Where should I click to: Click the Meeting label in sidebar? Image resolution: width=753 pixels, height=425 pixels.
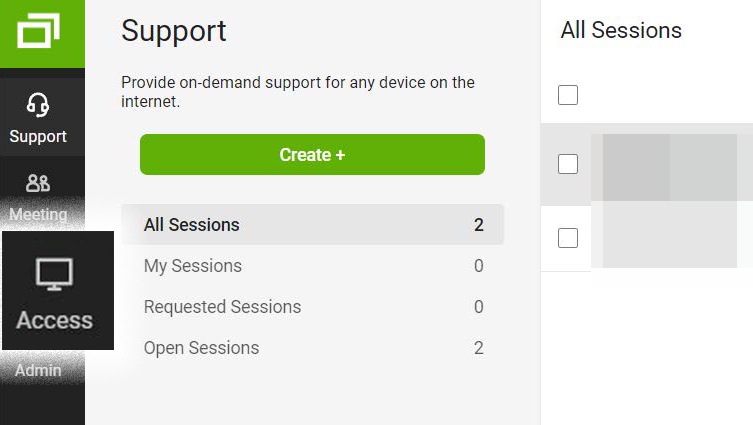coord(38,214)
